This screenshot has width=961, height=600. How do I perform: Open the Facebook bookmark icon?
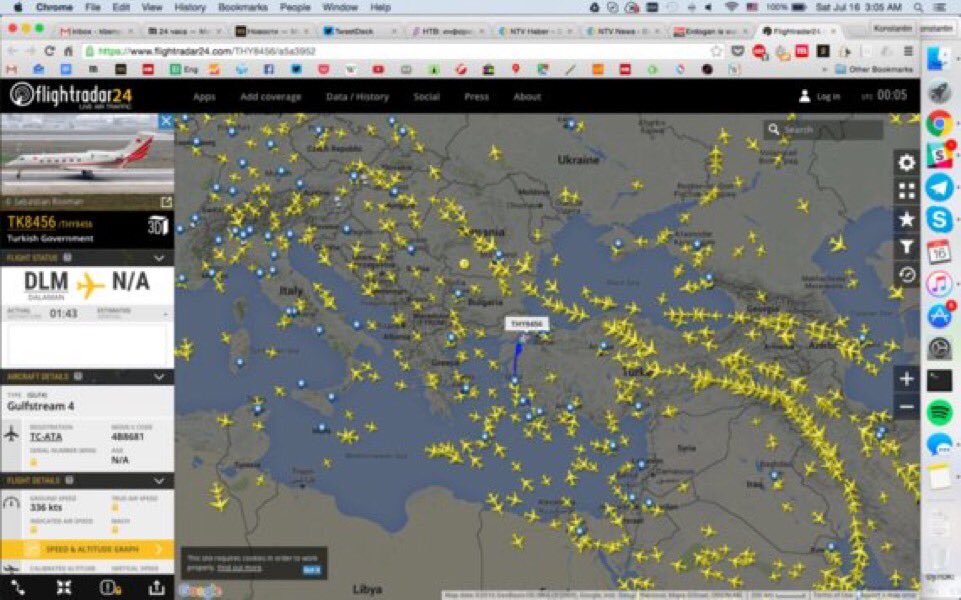pos(268,69)
